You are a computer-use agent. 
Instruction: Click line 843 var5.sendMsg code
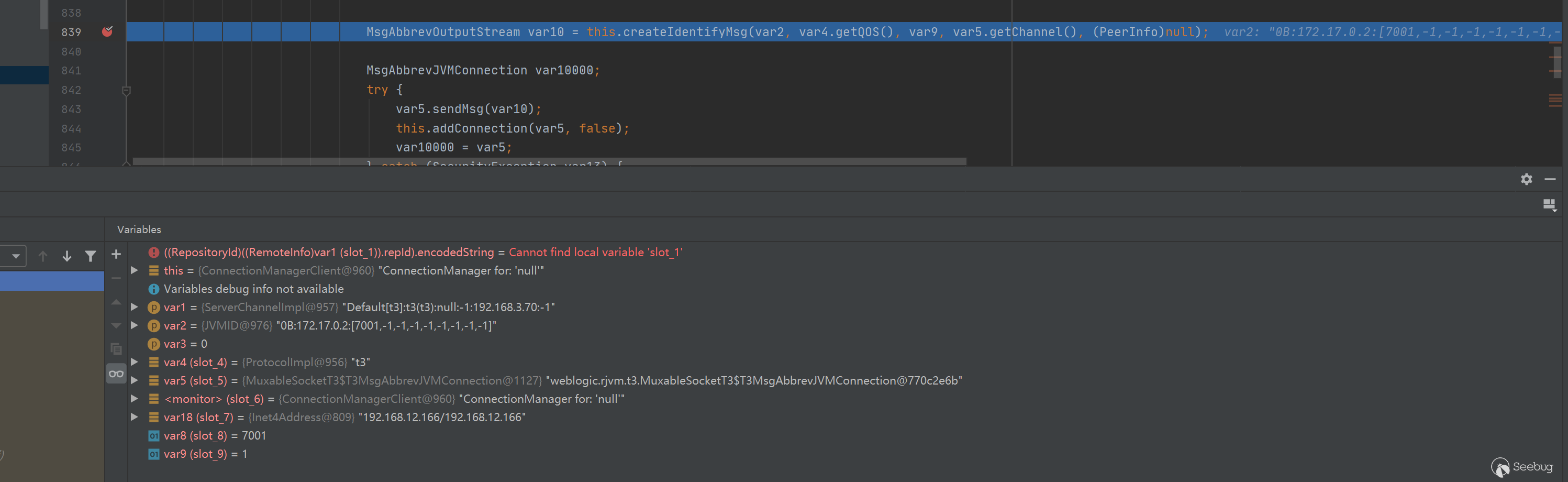tap(468, 109)
